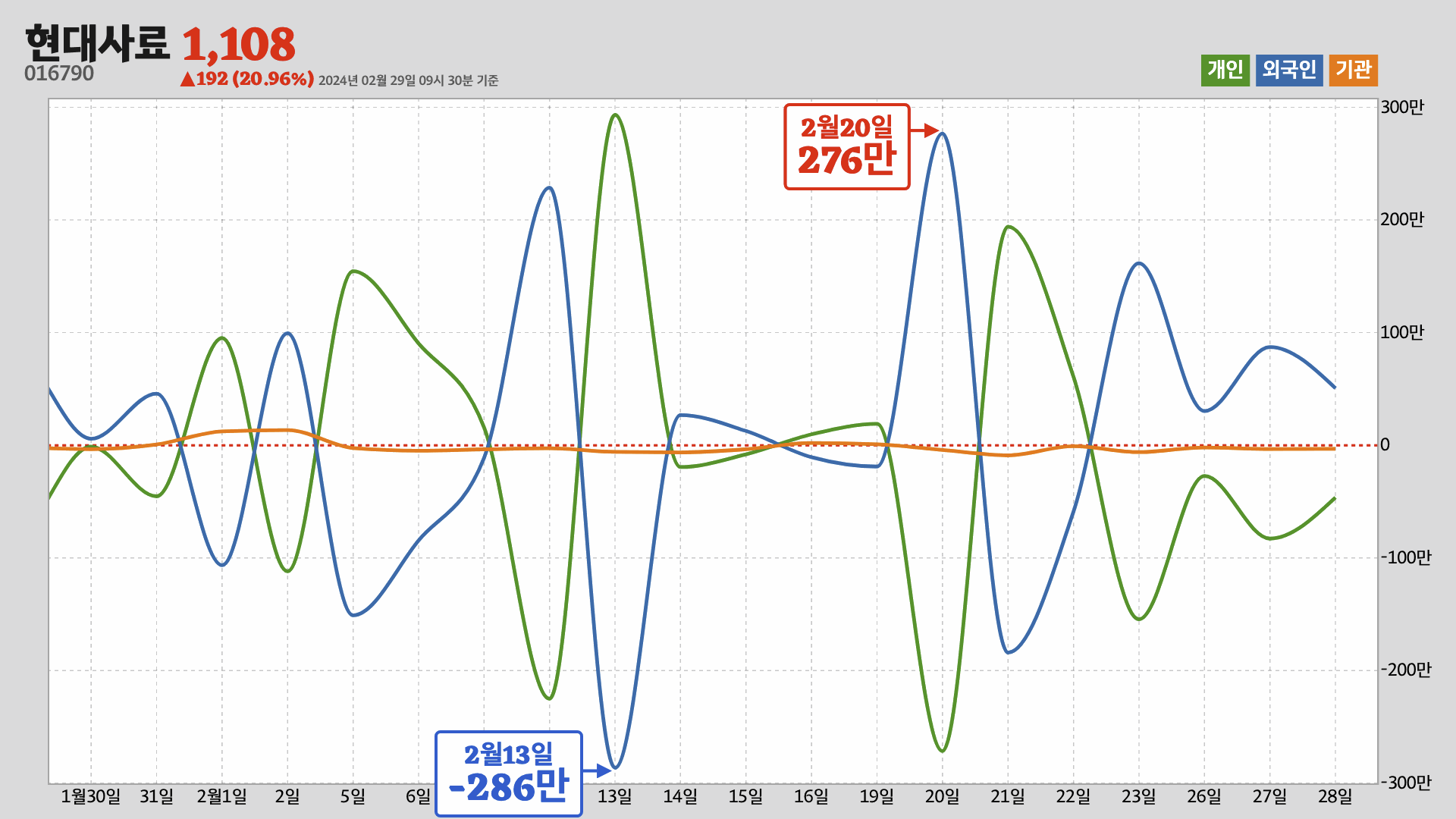This screenshot has width=1456, height=819.
Task: Click the 300만 y-axis label
Action: pyautogui.click(x=1402, y=107)
